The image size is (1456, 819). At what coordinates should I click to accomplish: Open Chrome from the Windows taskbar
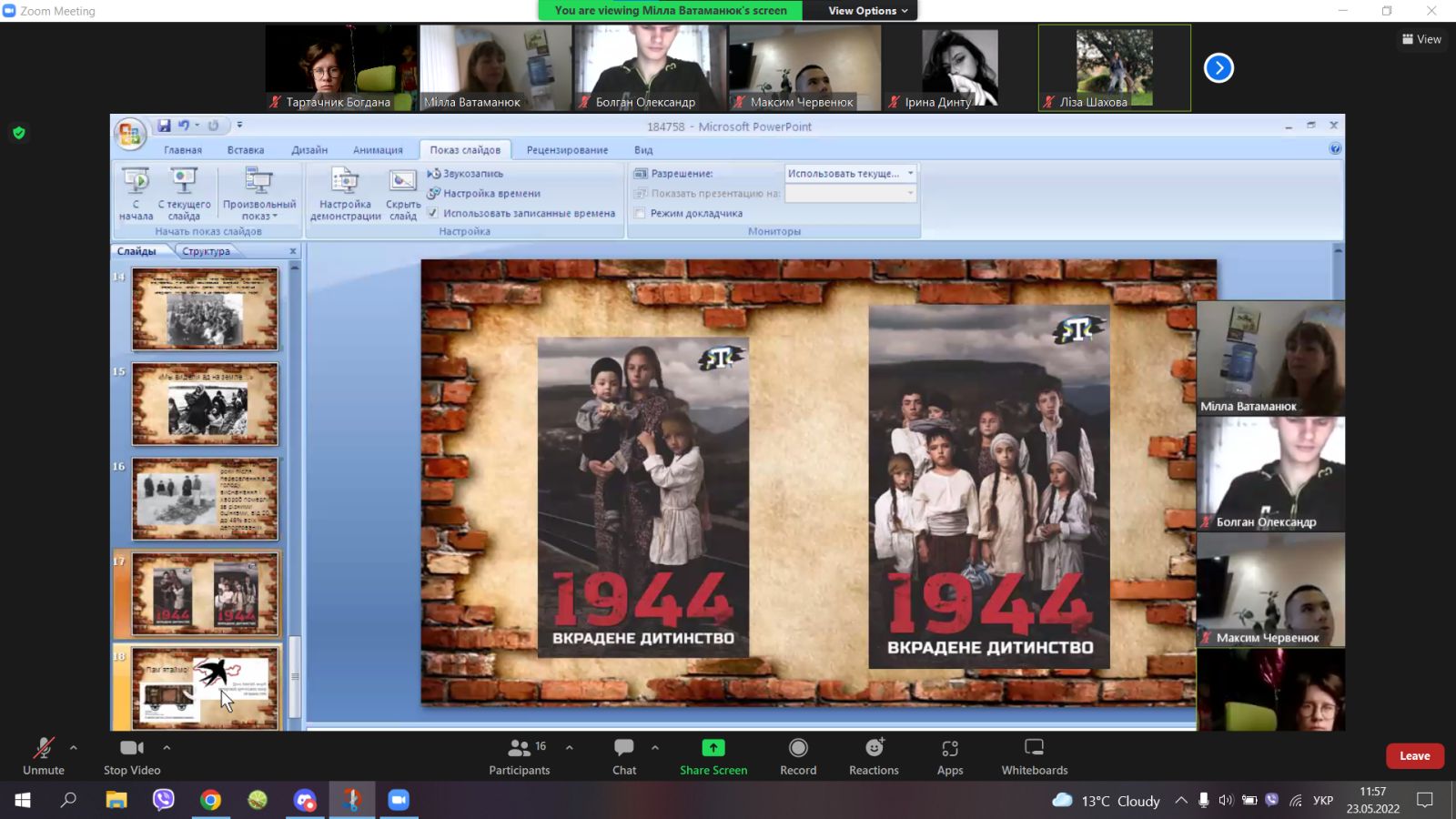click(x=210, y=800)
